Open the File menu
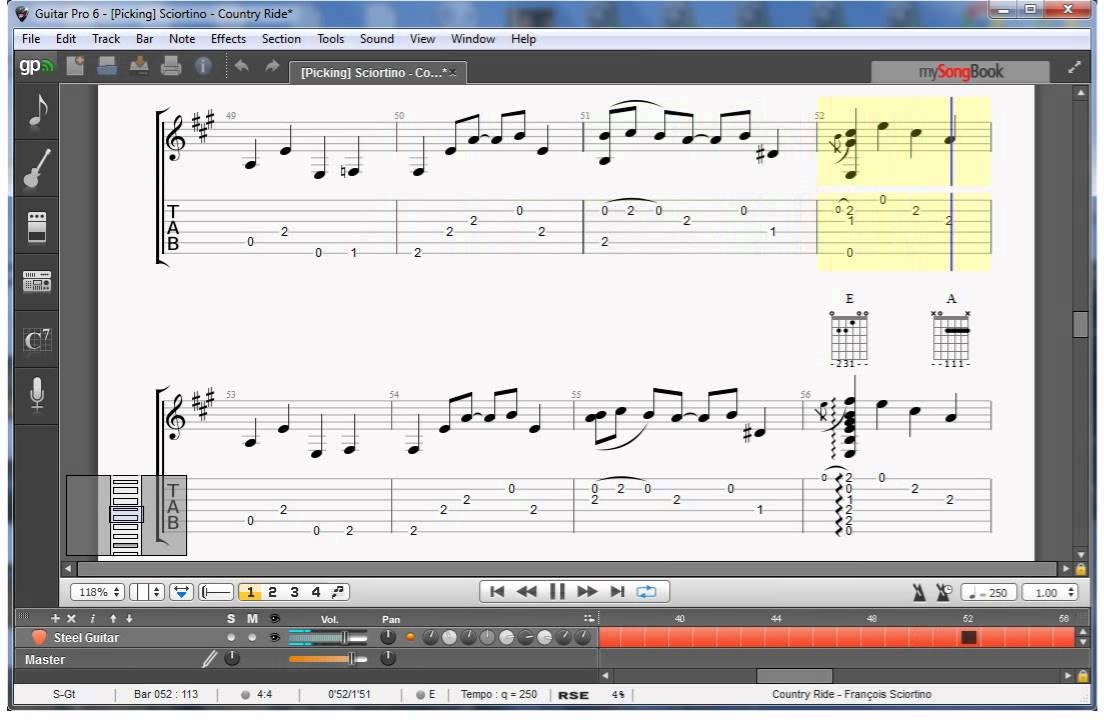Viewport: 1104px width, 720px height. [31, 39]
